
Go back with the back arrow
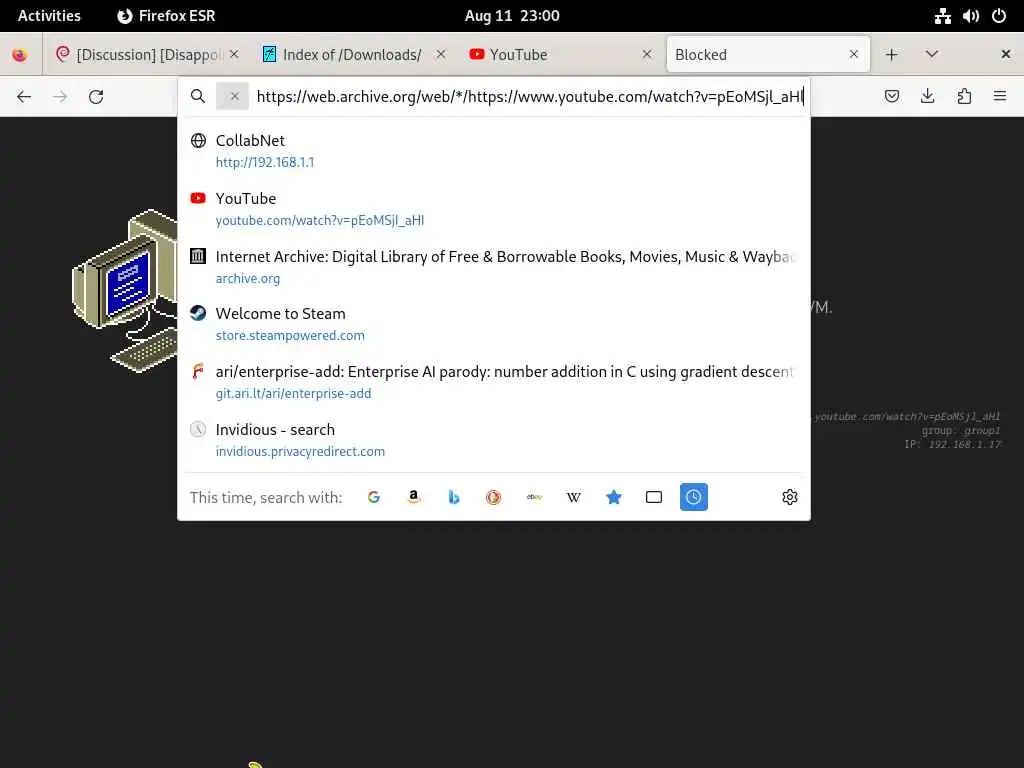point(24,97)
